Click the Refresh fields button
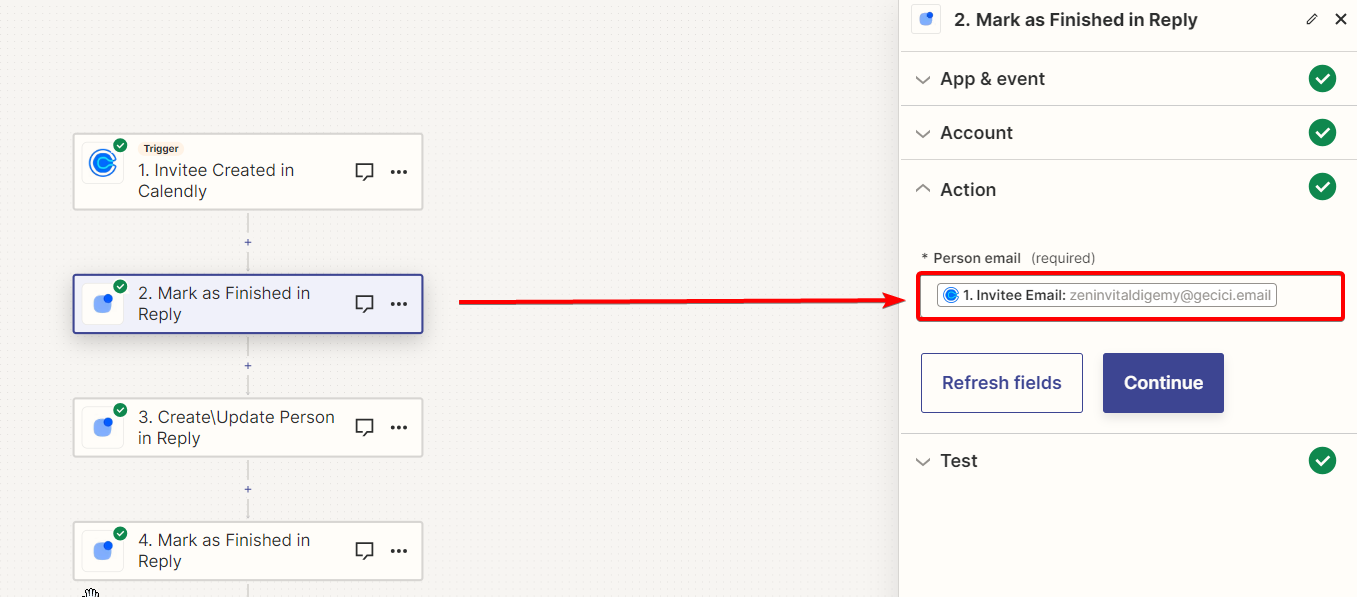The width and height of the screenshot is (1357, 597). coord(1002,383)
